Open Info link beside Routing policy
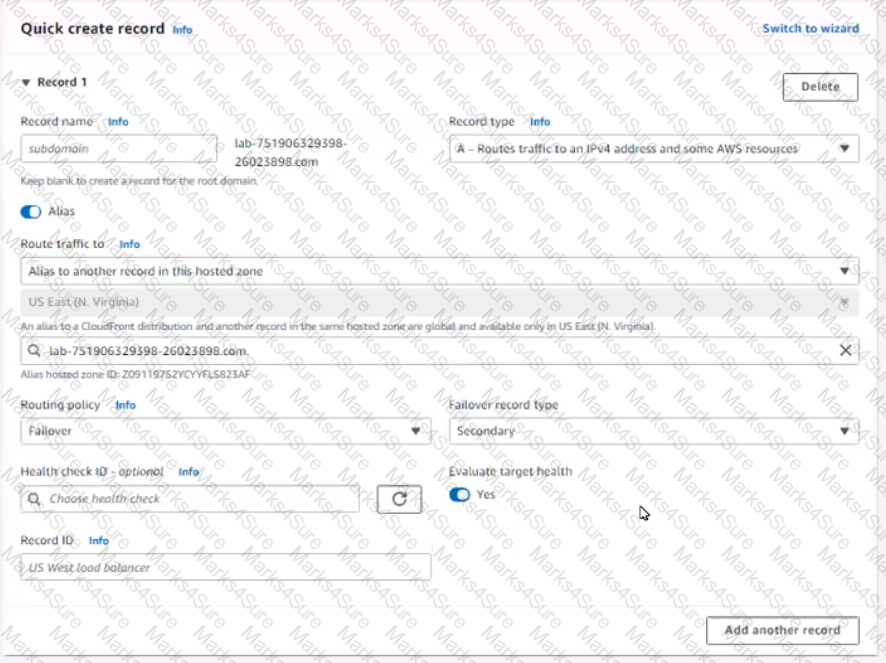The height and width of the screenshot is (663, 886). coord(125,405)
